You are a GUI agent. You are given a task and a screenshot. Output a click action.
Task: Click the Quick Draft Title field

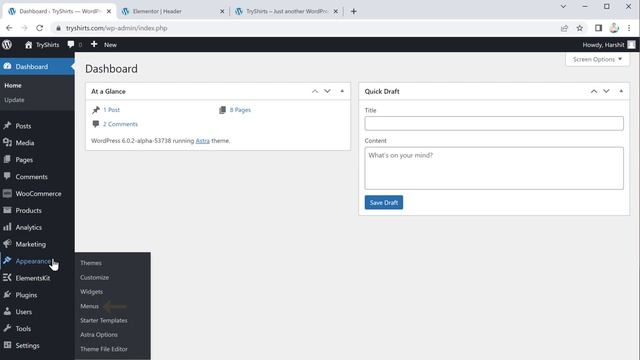pyautogui.click(x=494, y=123)
